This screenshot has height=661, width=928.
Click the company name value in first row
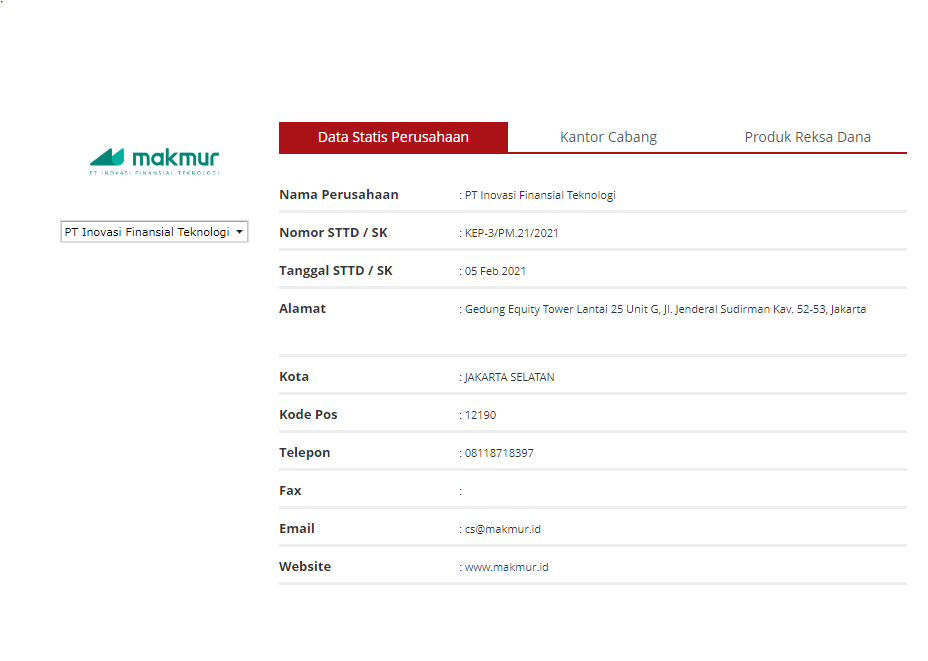pos(540,195)
